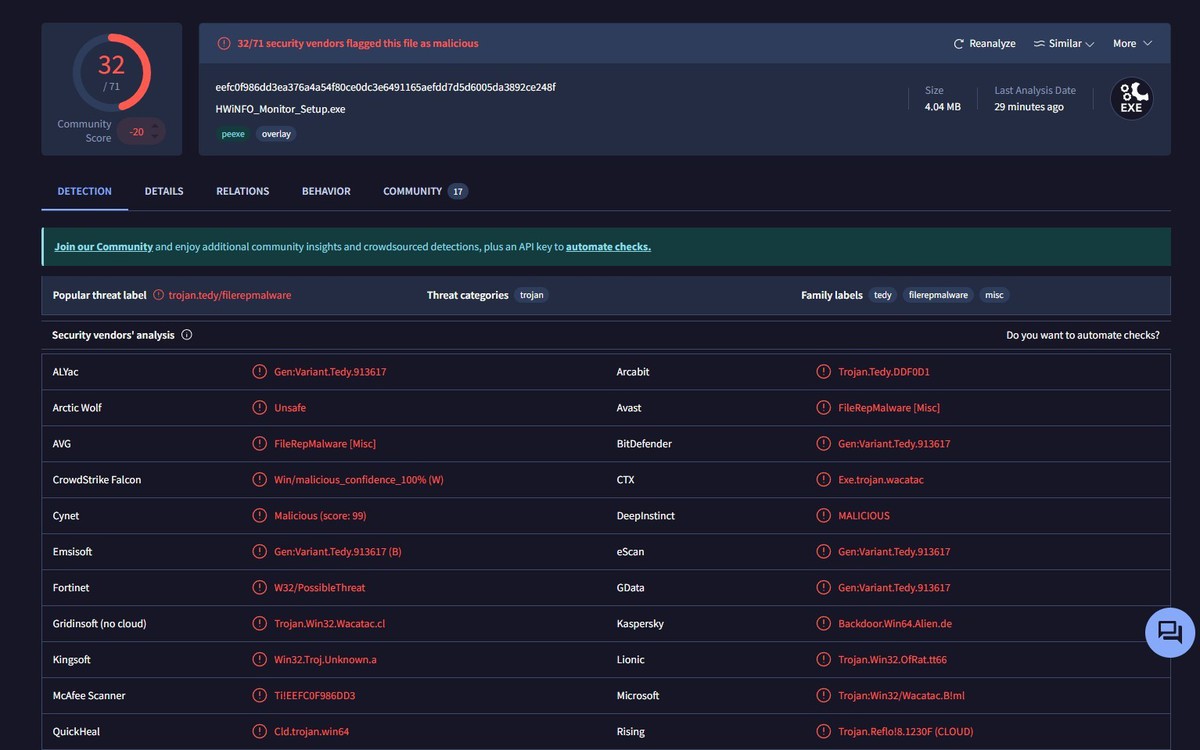The width and height of the screenshot is (1200, 750).
Task: Select the filerepmalware family label tag
Action: tap(938, 296)
